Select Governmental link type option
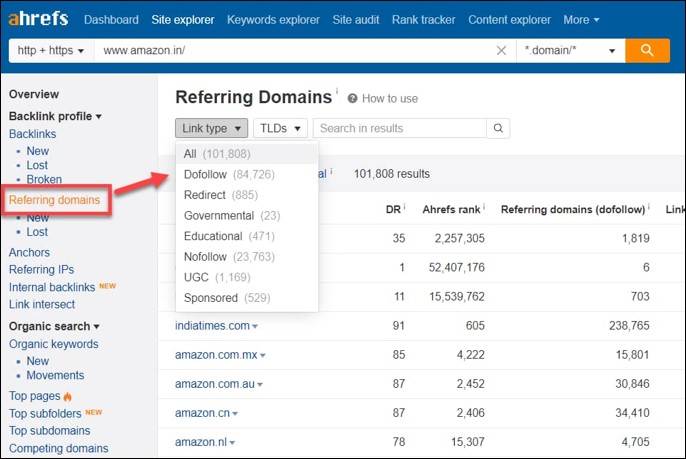This screenshot has width=686, height=459. [246, 215]
